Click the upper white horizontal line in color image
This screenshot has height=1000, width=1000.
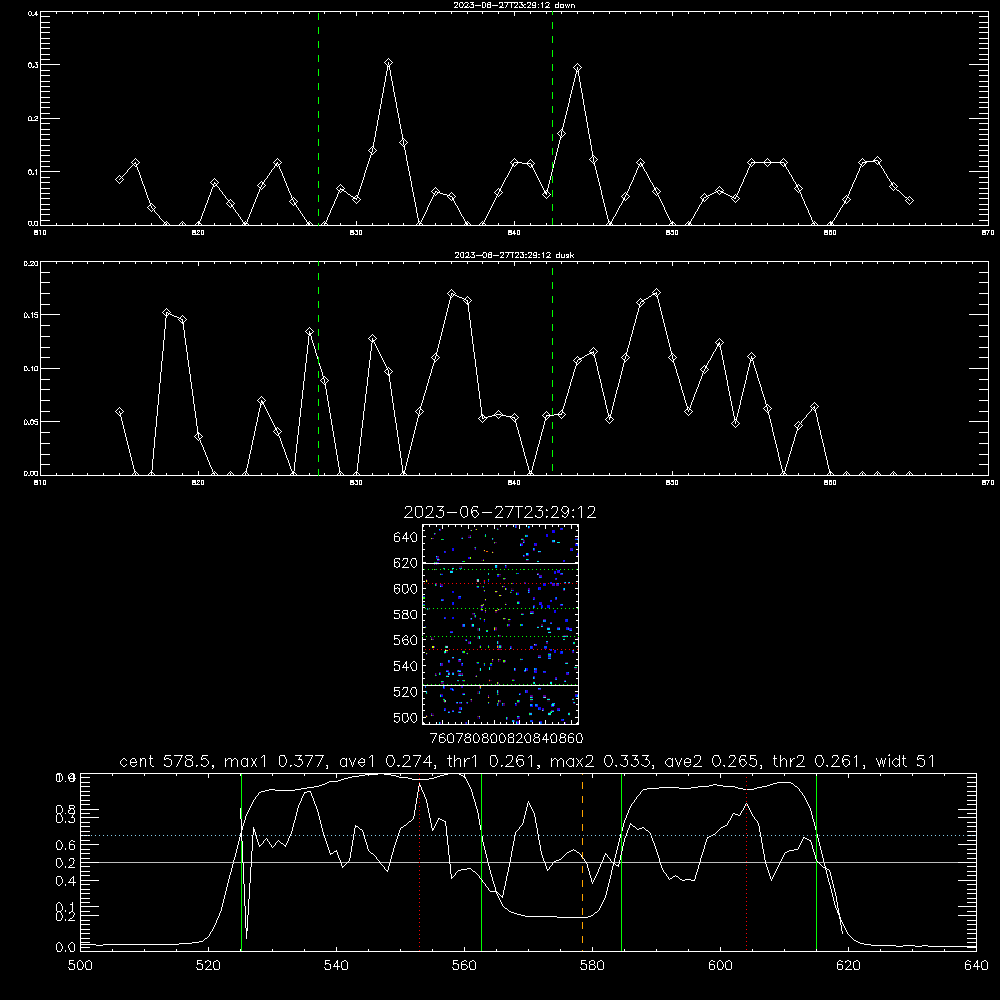click(501, 563)
